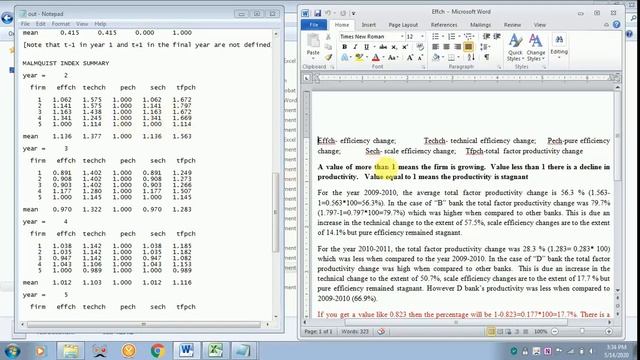The height and width of the screenshot is (360, 640).
Task: Open Line Spacing dropdown in Paragraph group
Action: 484,47
